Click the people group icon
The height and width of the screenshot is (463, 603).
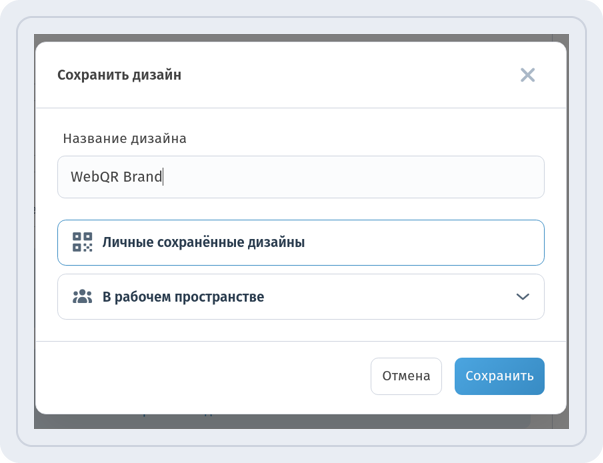[82, 296]
